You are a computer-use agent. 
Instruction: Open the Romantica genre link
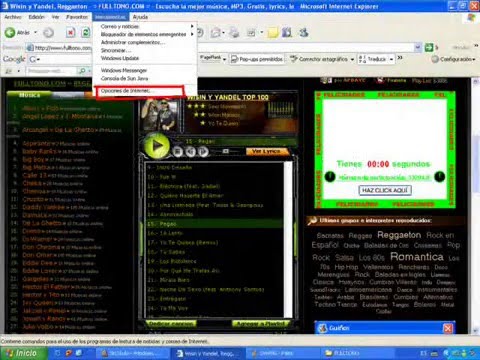[417, 257]
